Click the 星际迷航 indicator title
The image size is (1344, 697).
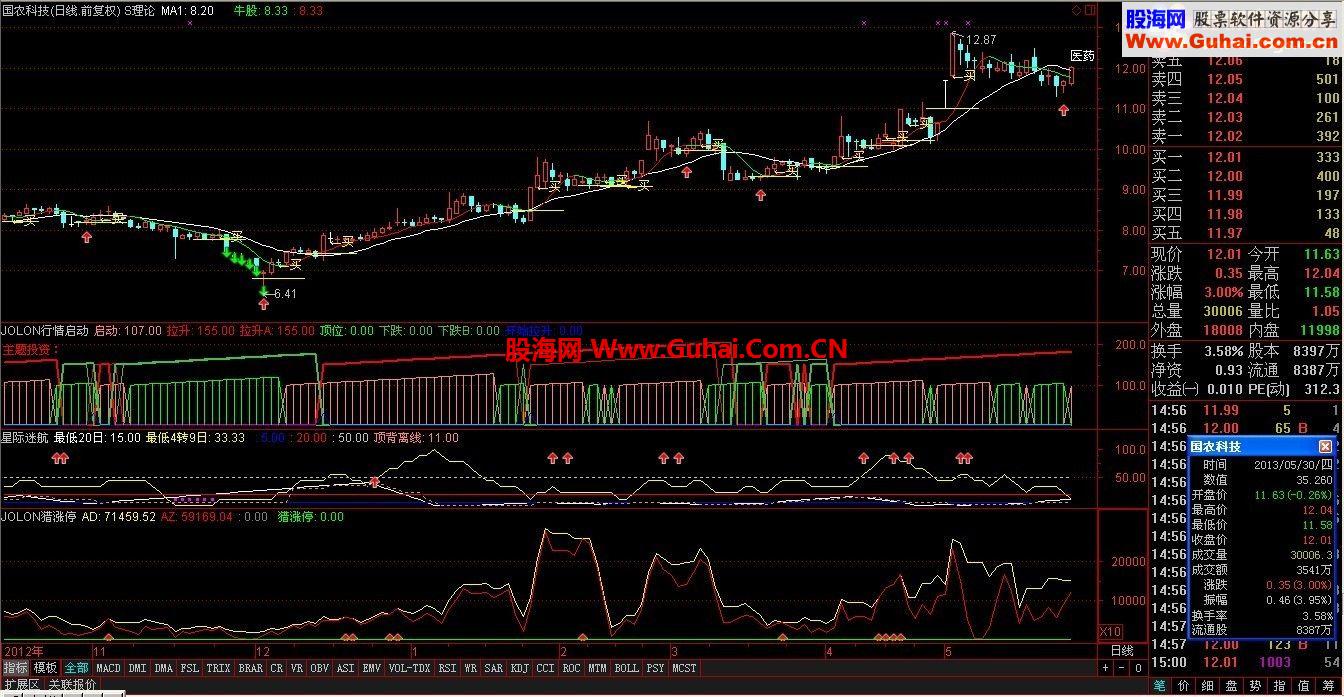[25, 437]
